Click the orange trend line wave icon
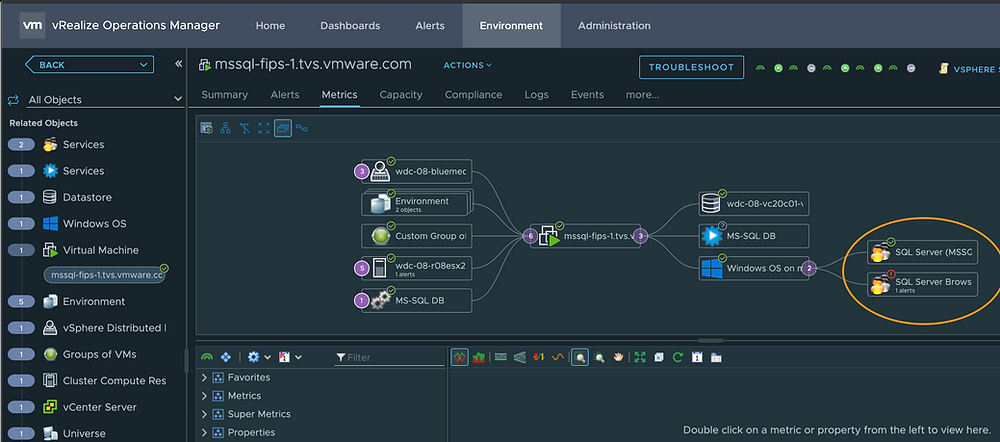This screenshot has width=1000, height=442. click(557, 357)
